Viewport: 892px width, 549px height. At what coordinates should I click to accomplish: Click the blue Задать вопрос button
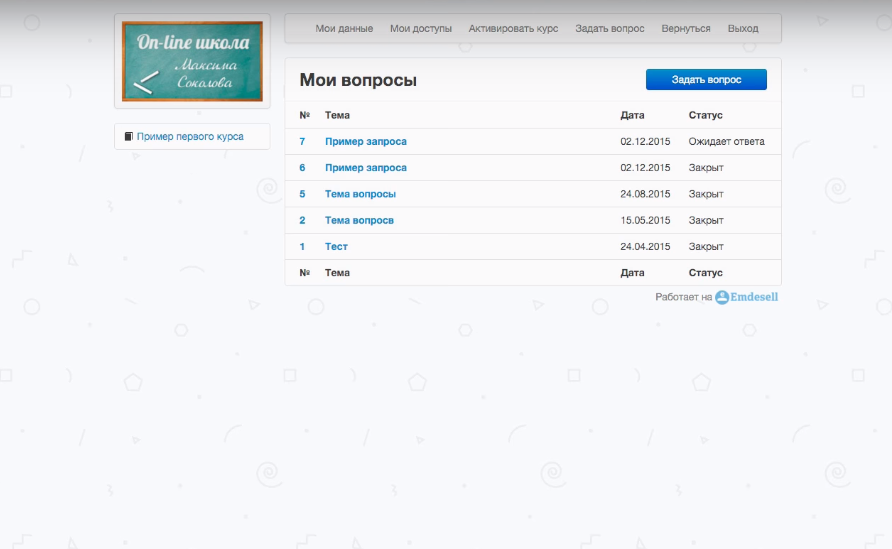point(706,80)
